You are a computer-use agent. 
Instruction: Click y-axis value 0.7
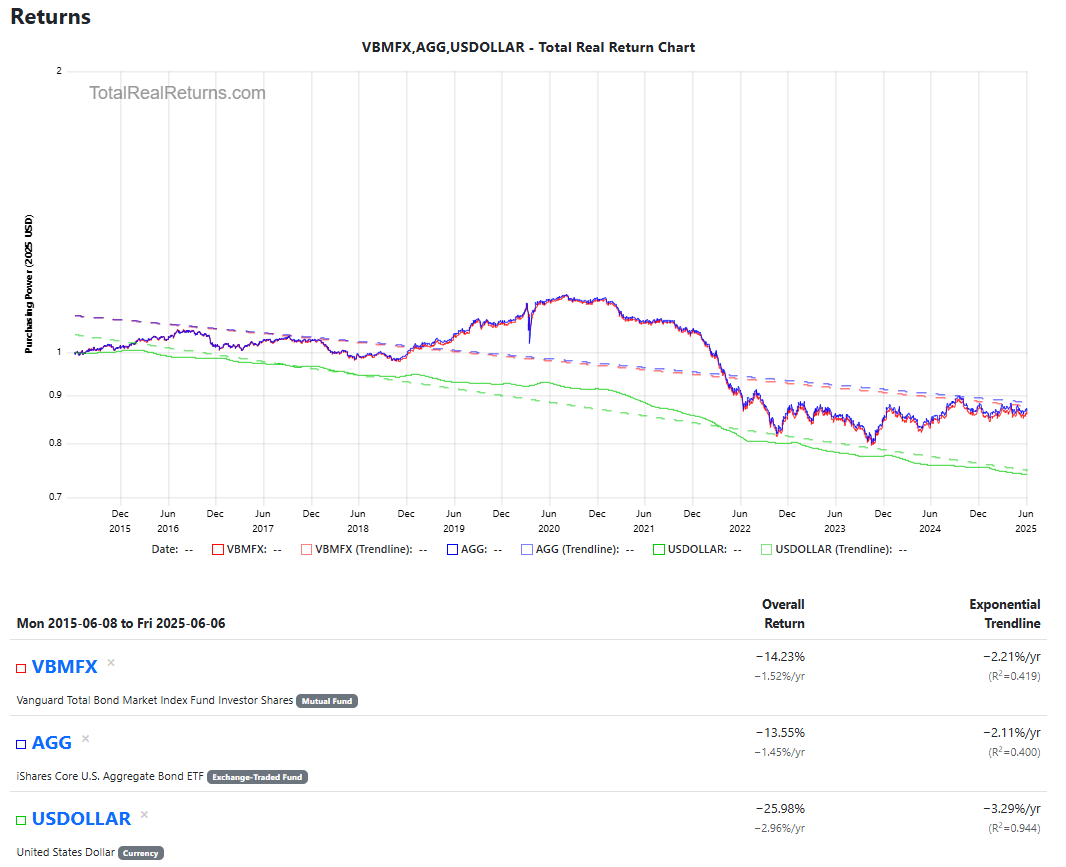pos(55,497)
